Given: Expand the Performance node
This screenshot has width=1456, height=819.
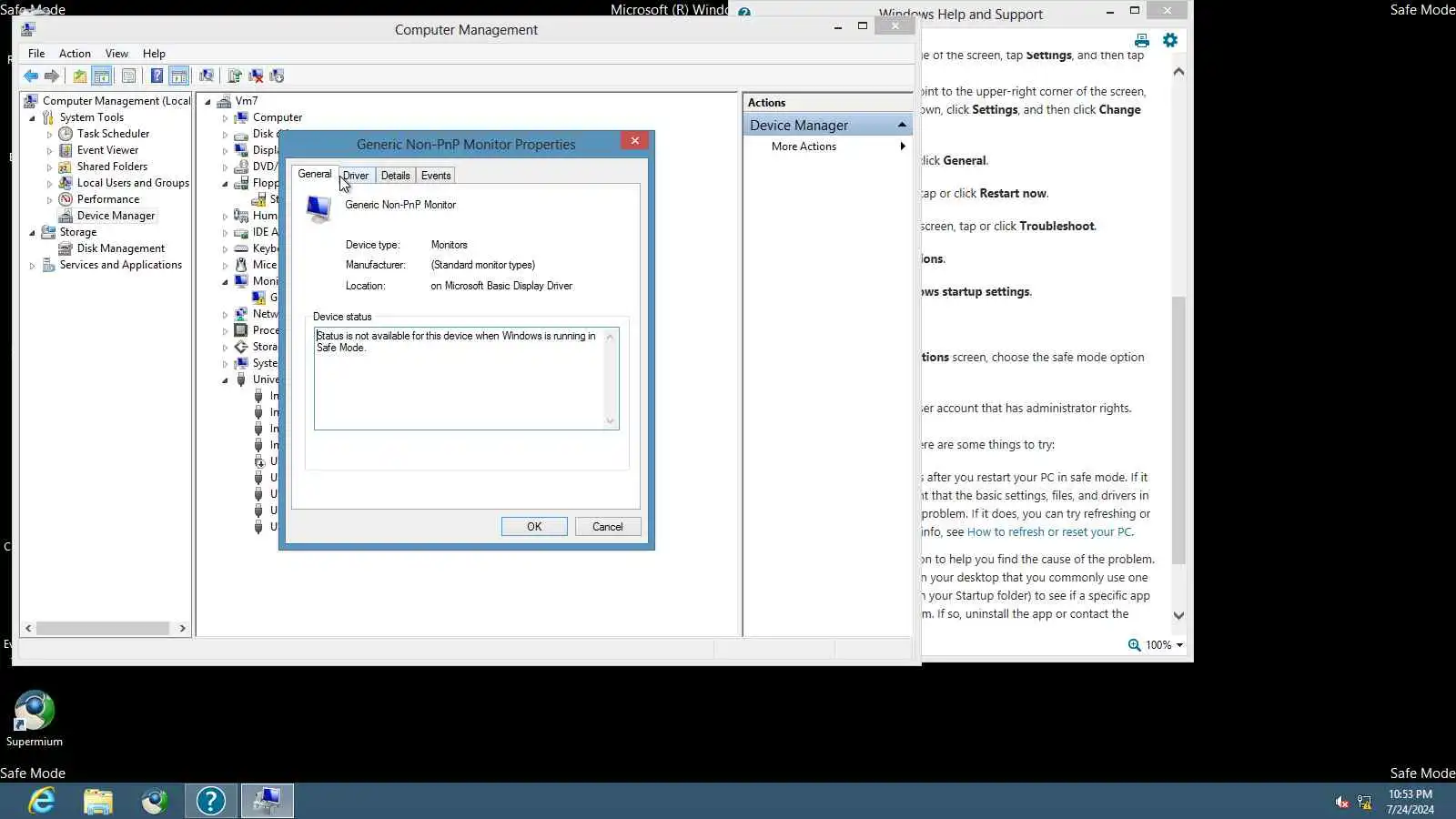Looking at the screenshot, I should [x=49, y=200].
